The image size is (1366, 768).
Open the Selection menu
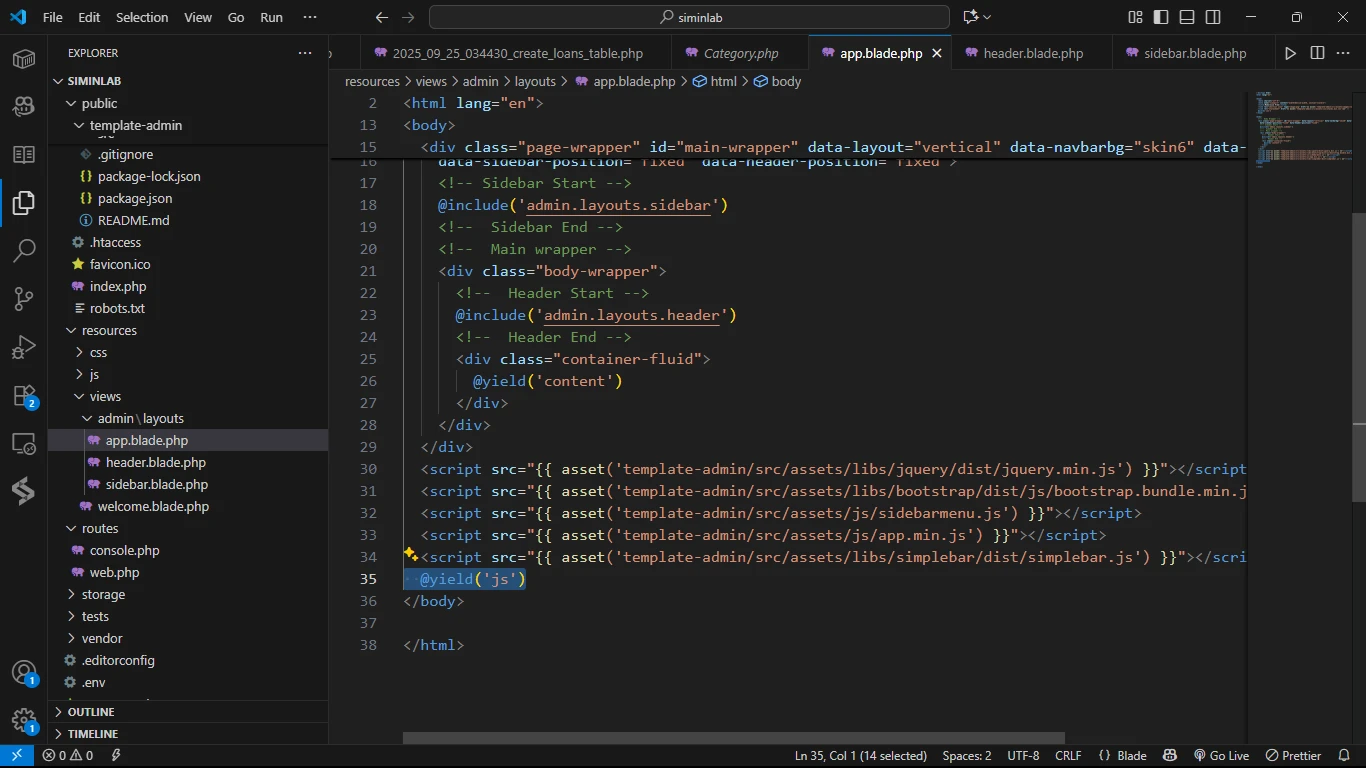[142, 17]
